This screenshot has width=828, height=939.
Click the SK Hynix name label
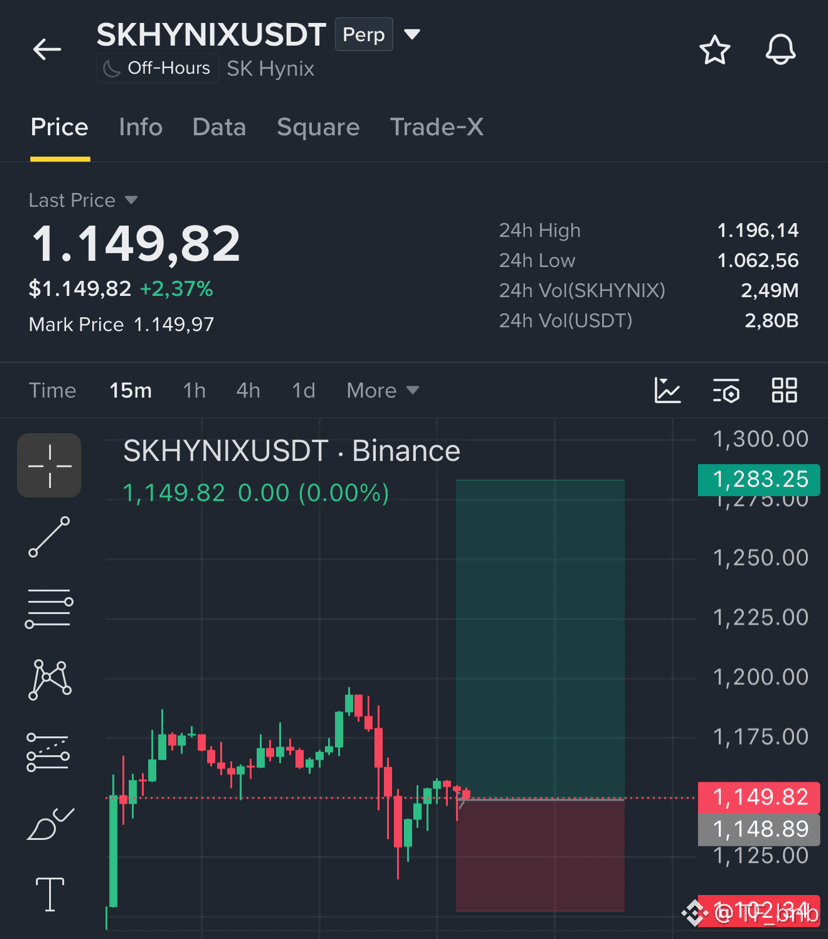coord(271,69)
